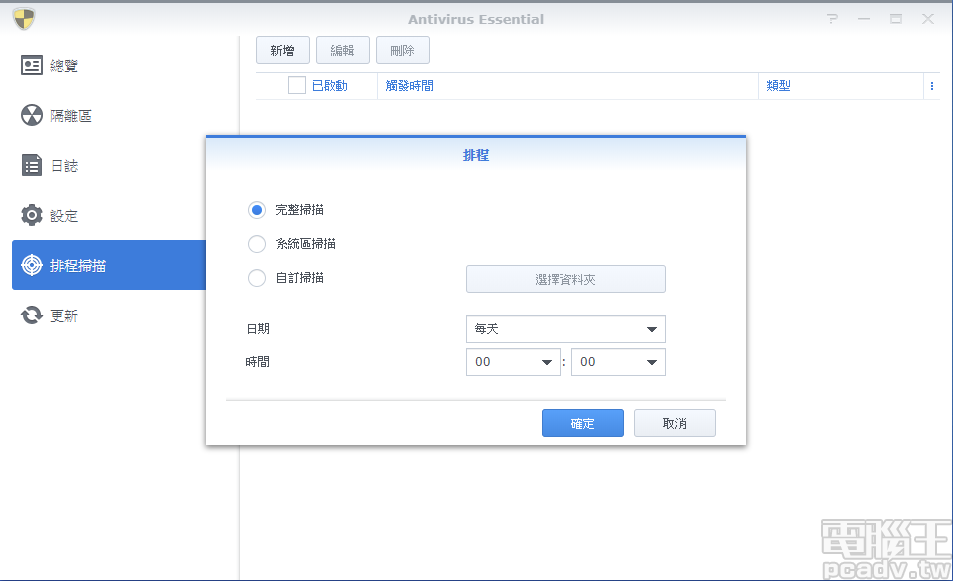Click the shield icon in title bar
953x581 pixels.
coord(24,17)
